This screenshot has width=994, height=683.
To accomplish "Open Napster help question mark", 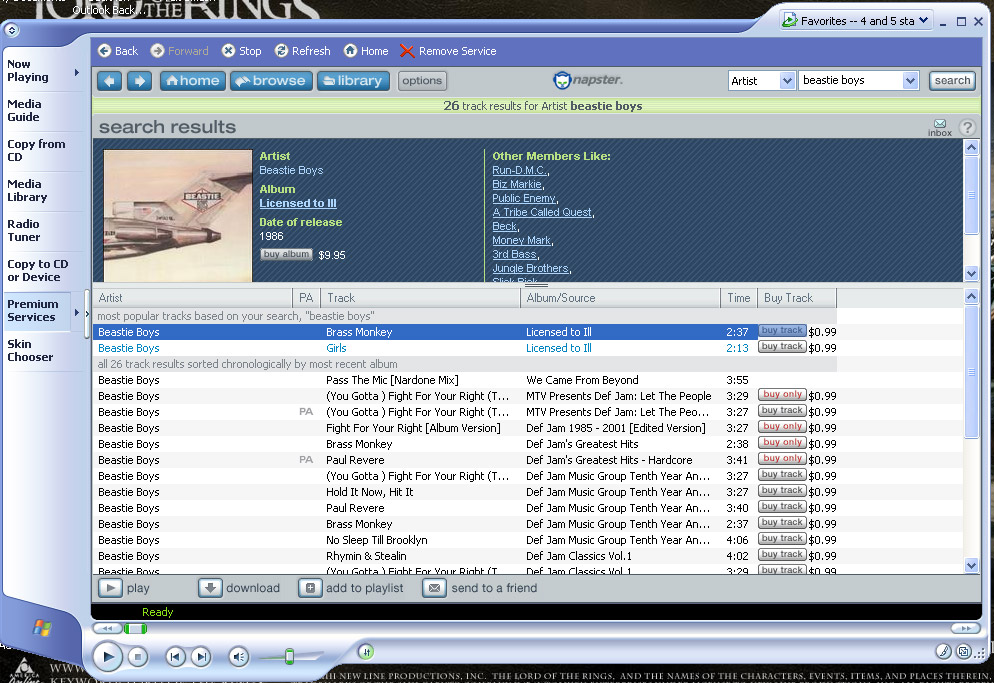I will [967, 127].
